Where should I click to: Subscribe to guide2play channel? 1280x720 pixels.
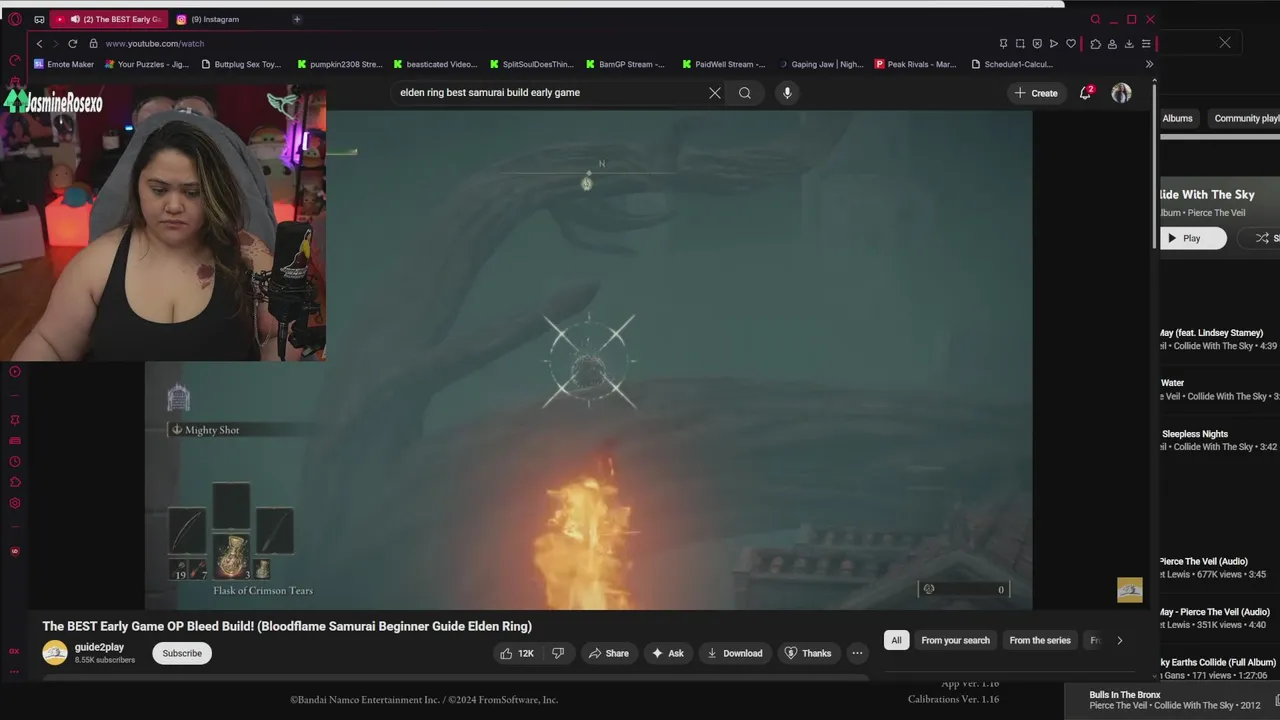pos(182,653)
